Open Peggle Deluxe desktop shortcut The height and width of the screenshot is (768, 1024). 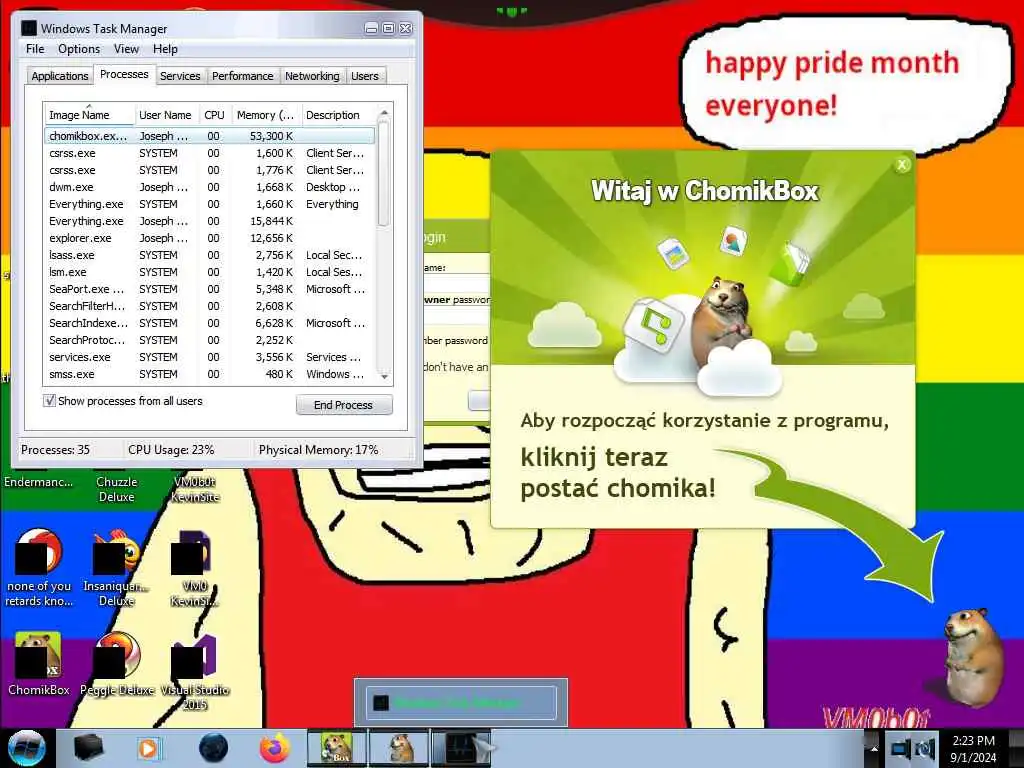point(117,664)
